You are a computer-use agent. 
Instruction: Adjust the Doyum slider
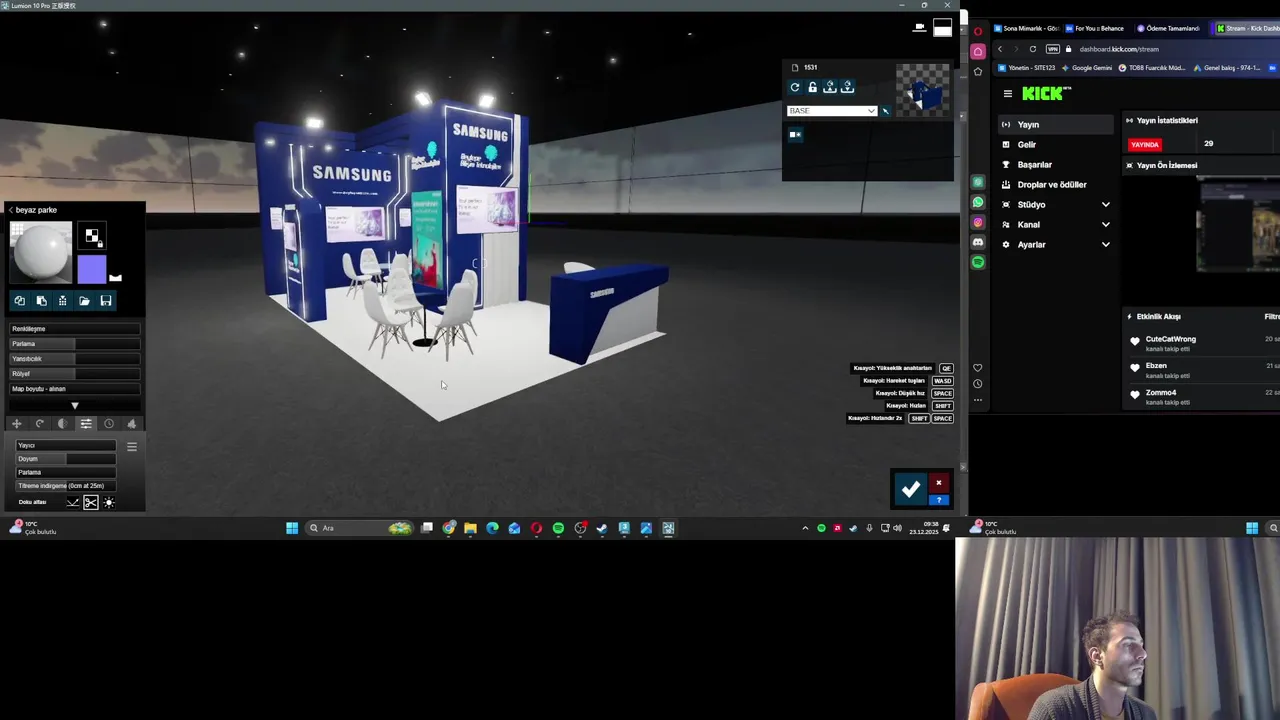pyautogui.click(x=66, y=458)
